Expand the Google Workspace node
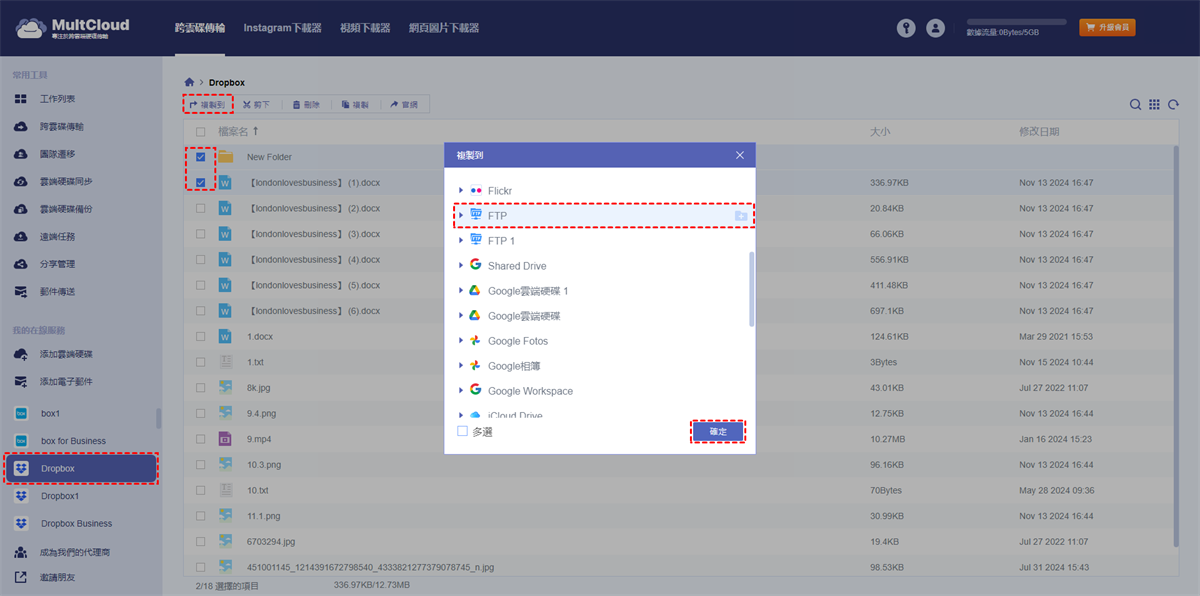 click(x=461, y=390)
